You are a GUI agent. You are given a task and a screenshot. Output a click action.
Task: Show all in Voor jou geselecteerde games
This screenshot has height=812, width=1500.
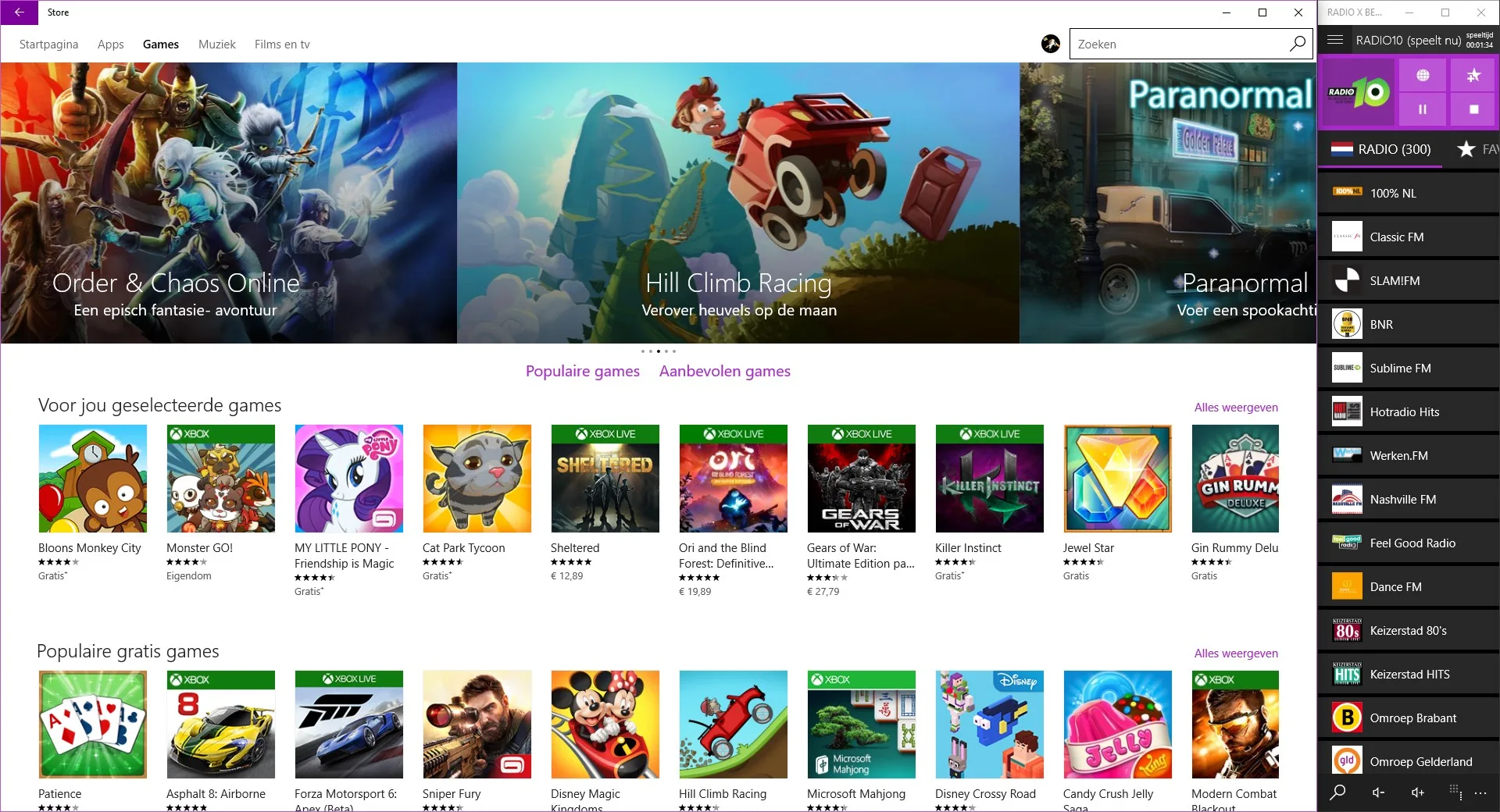(x=1236, y=408)
